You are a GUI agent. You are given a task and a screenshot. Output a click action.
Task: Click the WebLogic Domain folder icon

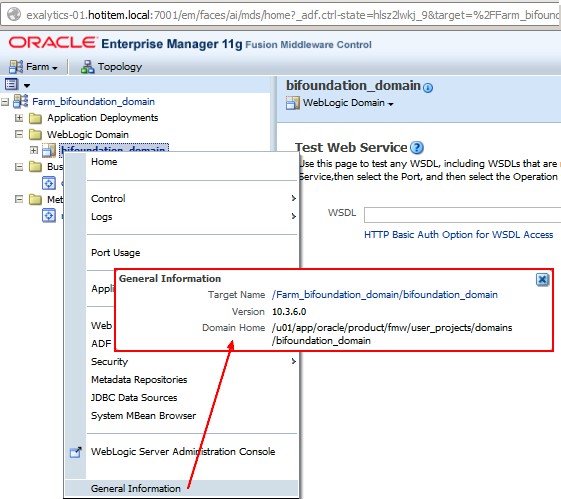click(35, 134)
